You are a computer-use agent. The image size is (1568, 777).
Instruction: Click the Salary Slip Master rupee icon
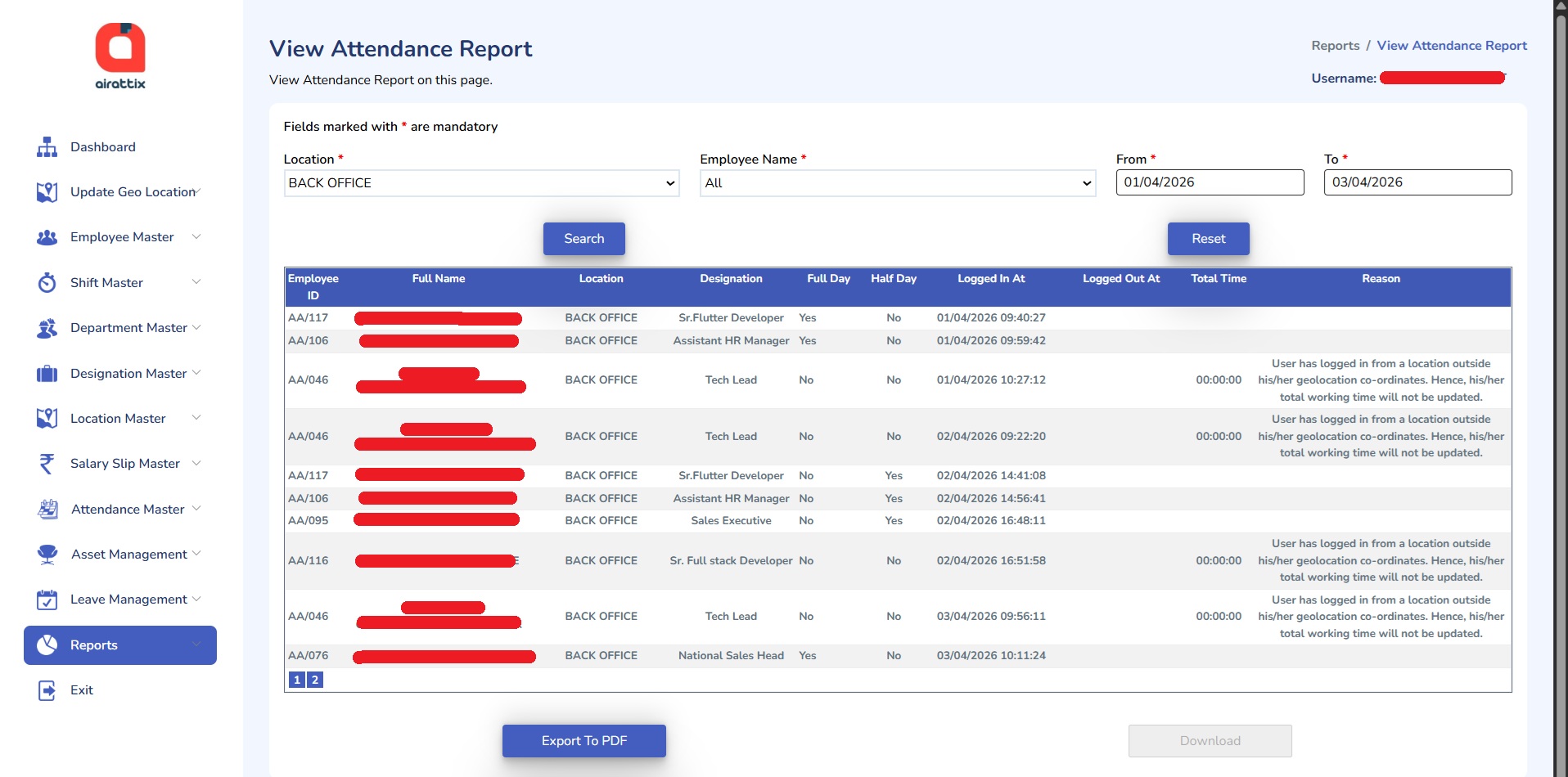[x=47, y=464]
